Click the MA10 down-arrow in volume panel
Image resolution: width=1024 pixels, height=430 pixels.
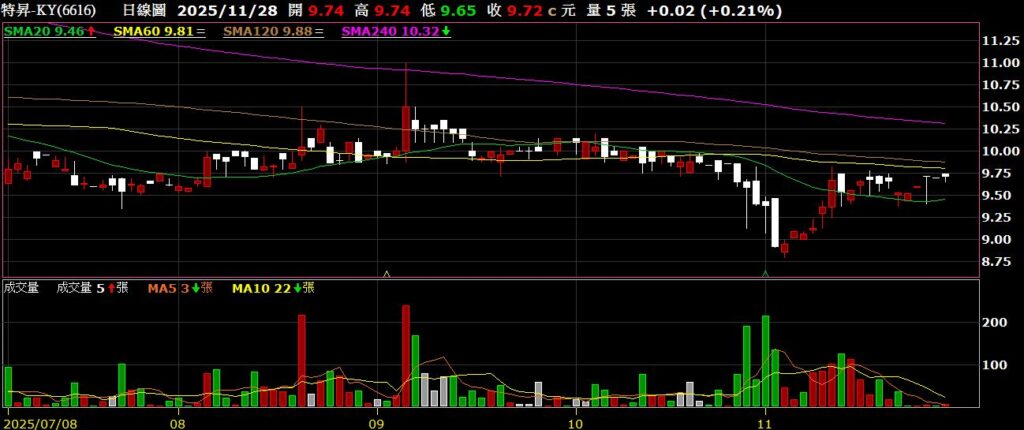click(298, 288)
